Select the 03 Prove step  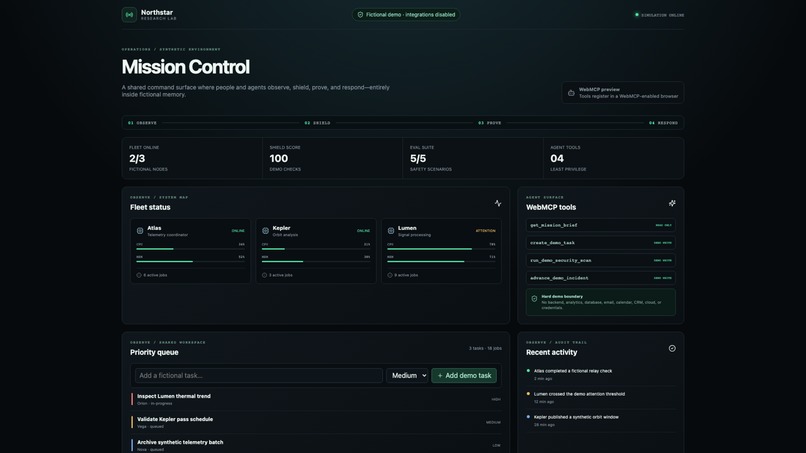[490, 123]
